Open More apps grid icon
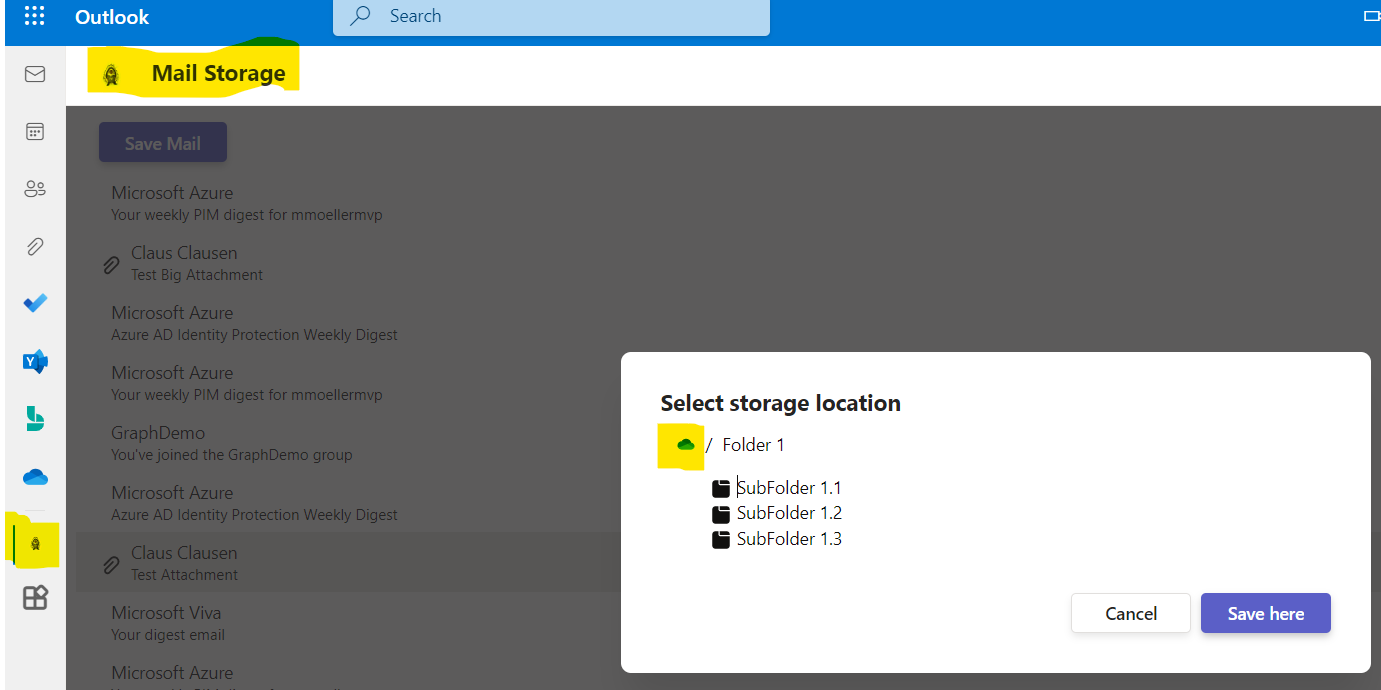 tap(35, 598)
